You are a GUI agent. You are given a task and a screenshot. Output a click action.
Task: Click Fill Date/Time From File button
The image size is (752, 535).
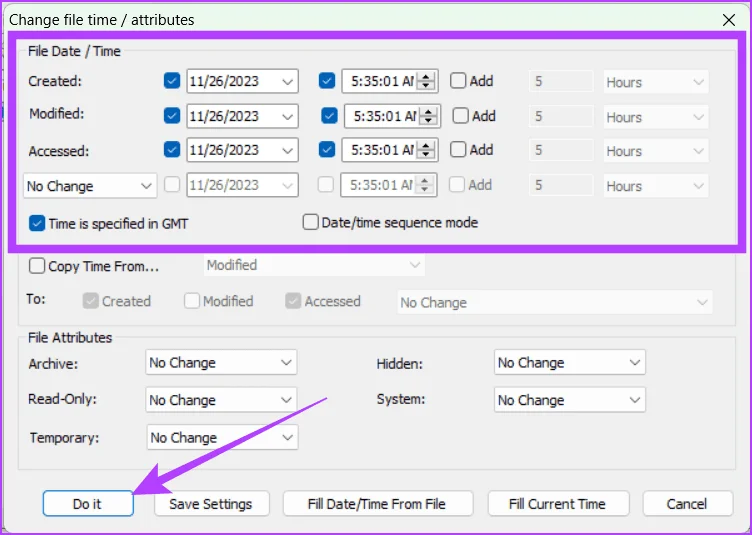[x=377, y=503]
